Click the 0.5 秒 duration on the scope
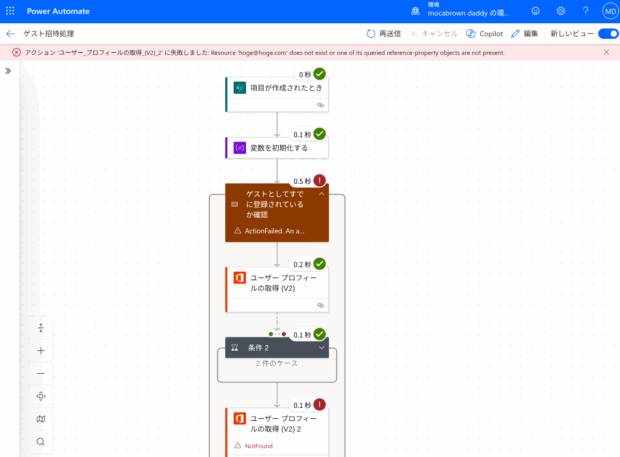Image resolution: width=620 pixels, height=457 pixels. [x=302, y=181]
